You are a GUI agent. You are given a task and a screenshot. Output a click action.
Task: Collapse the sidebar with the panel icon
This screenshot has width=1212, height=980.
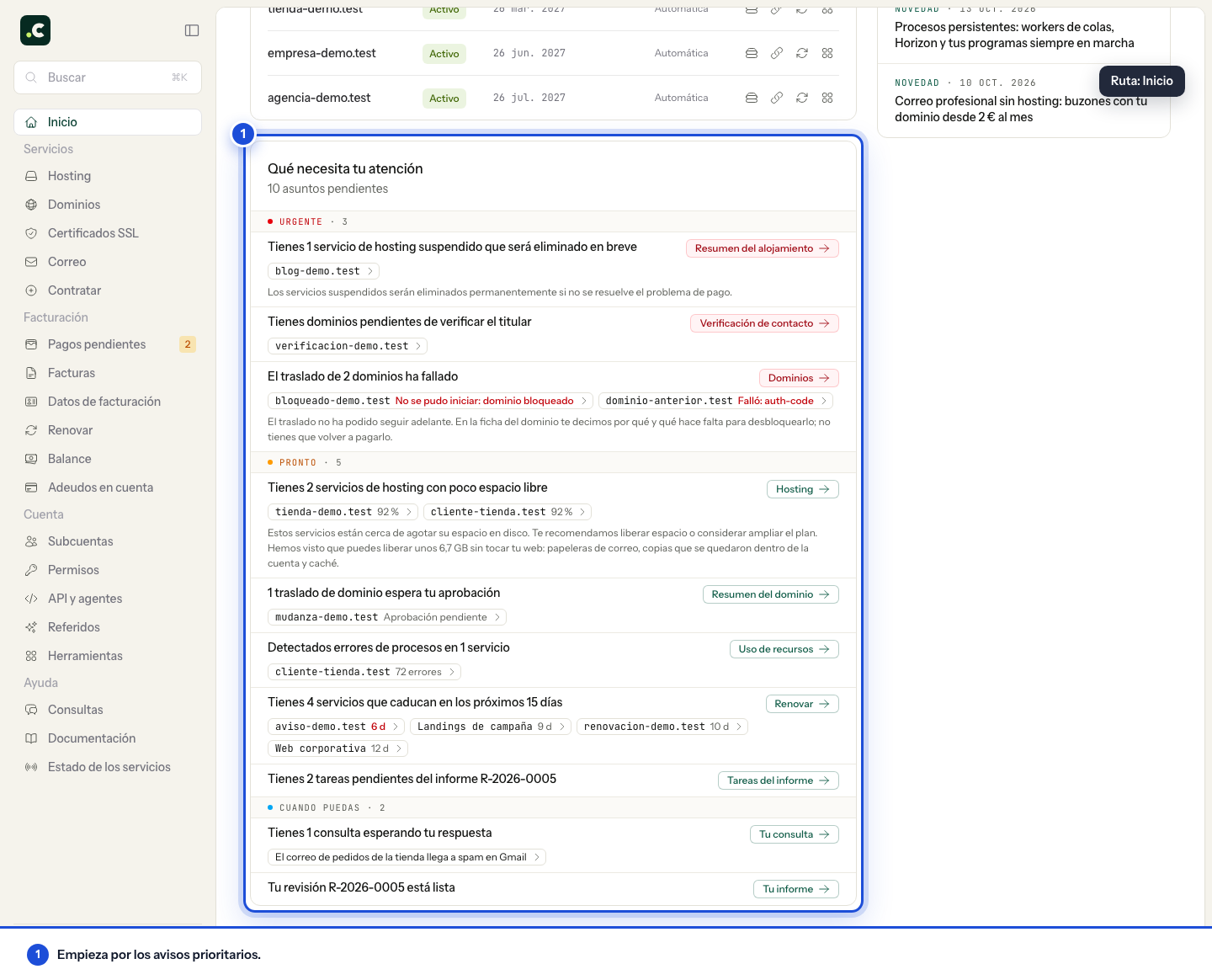point(192,30)
